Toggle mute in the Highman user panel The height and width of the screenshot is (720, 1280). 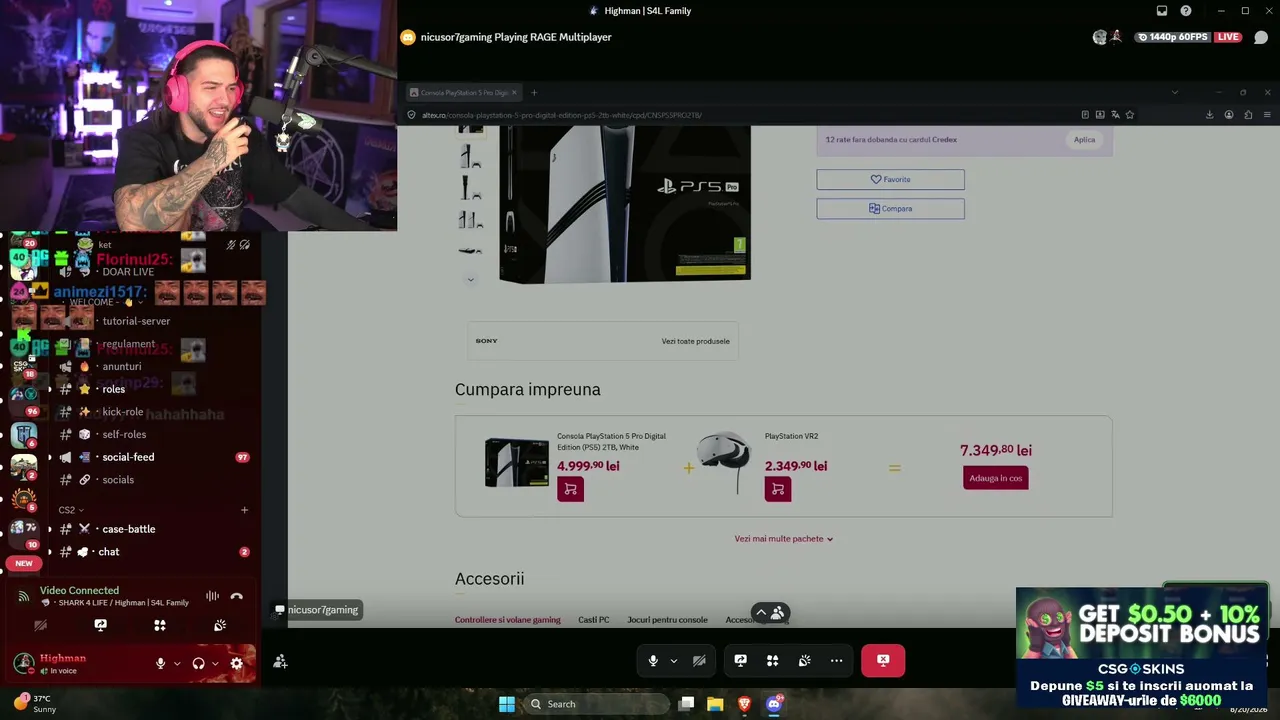point(160,663)
